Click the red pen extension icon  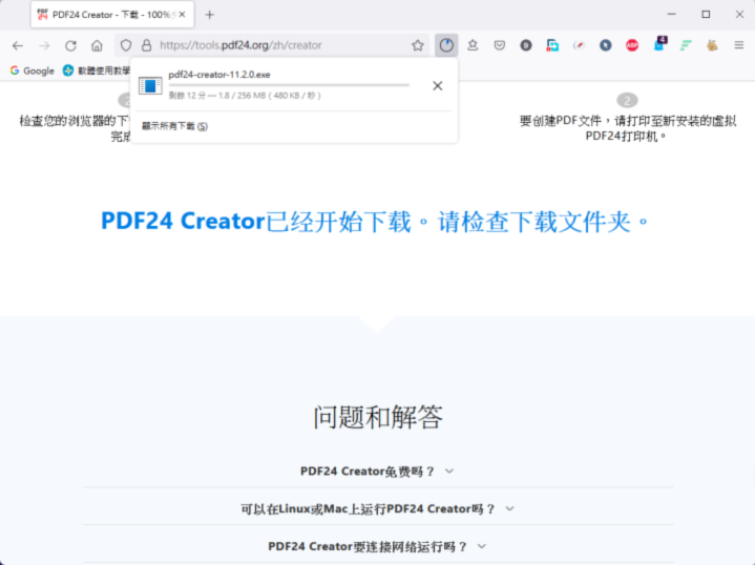tap(579, 45)
